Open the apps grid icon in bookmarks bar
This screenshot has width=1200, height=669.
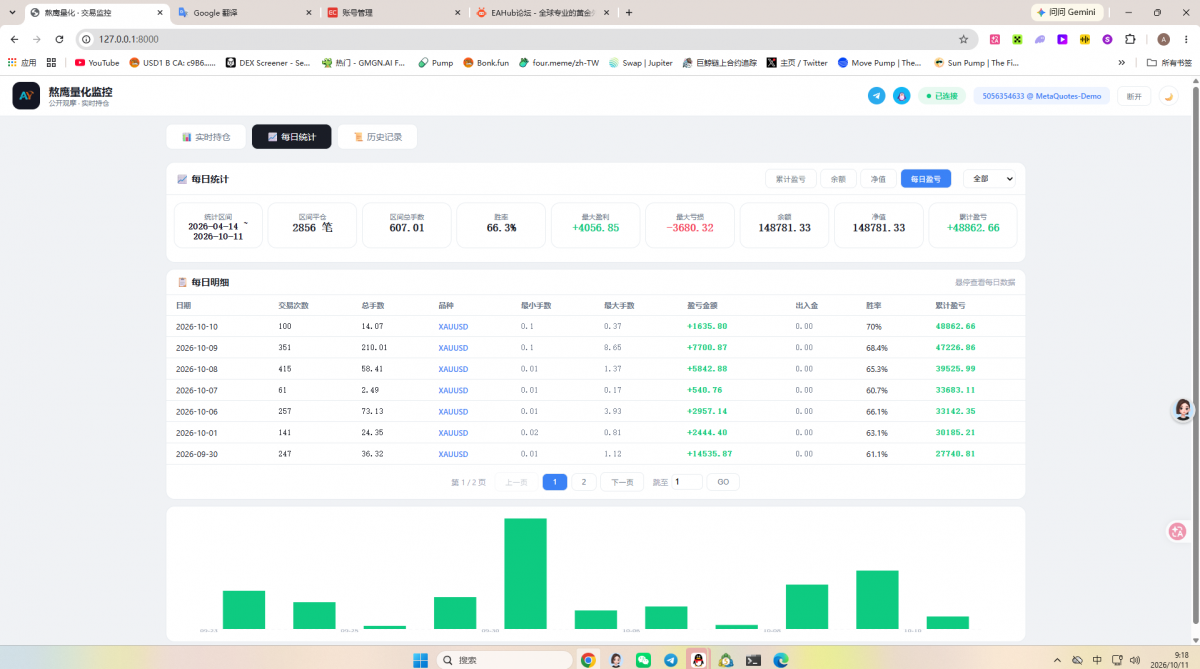click(51, 62)
